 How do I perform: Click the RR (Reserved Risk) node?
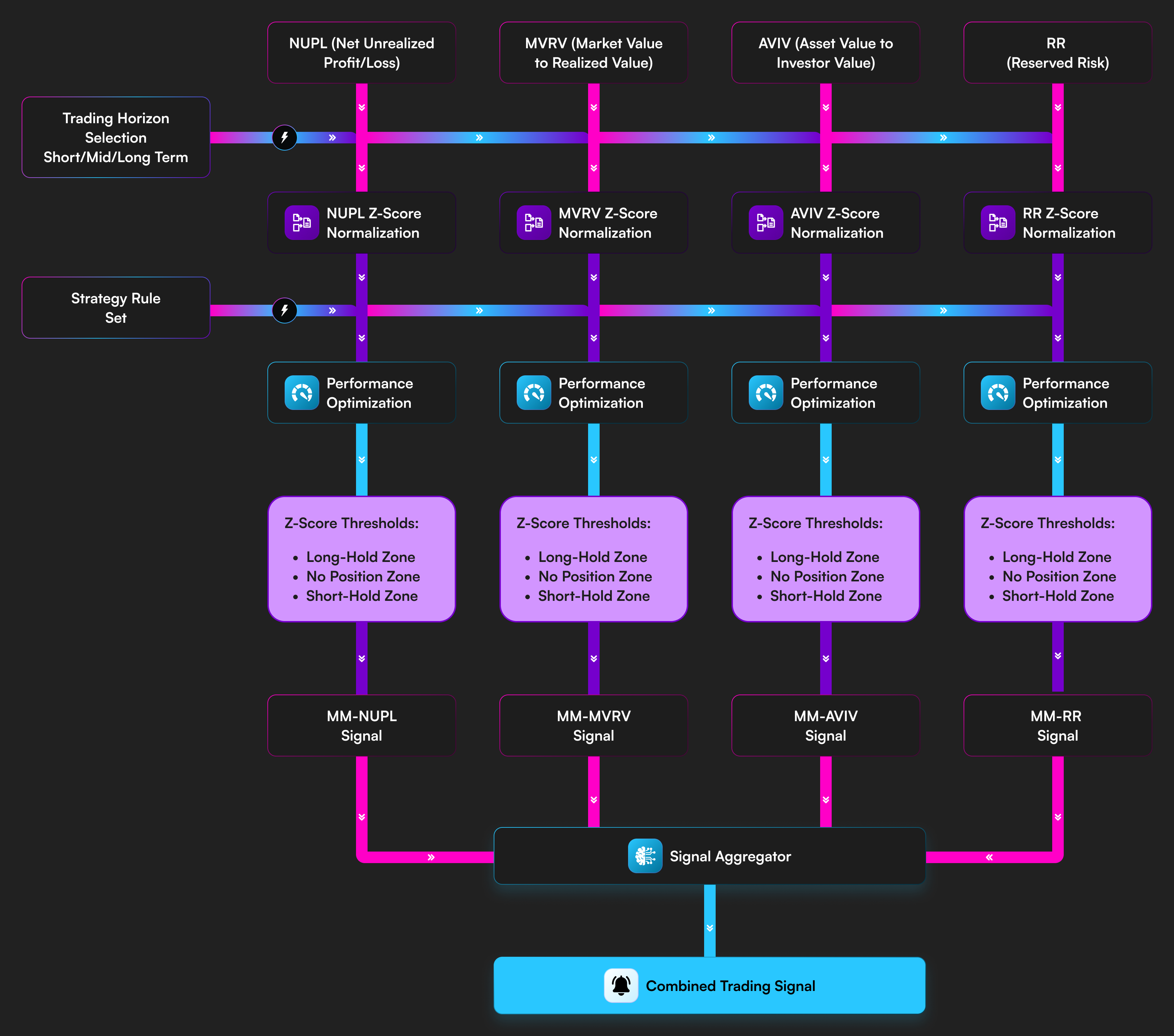(x=1057, y=53)
